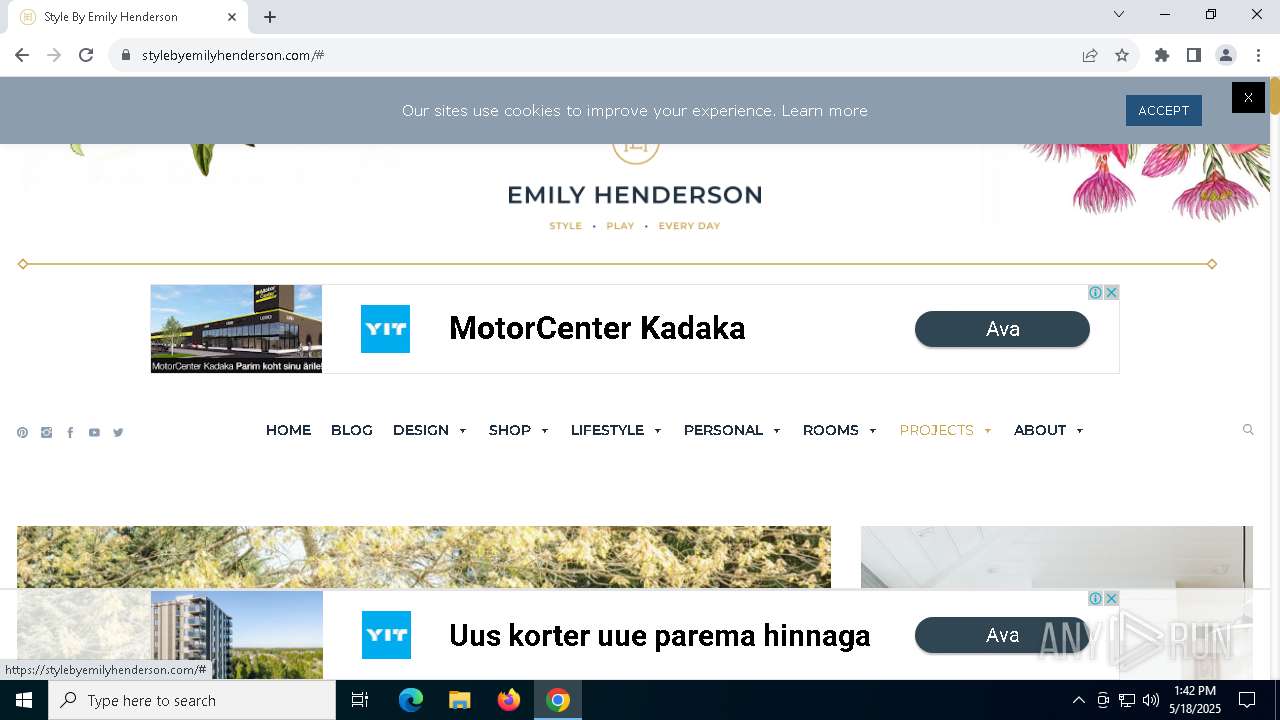Viewport: 1280px width, 720px height.
Task: Open the BLOG menu item
Action: [x=352, y=430]
